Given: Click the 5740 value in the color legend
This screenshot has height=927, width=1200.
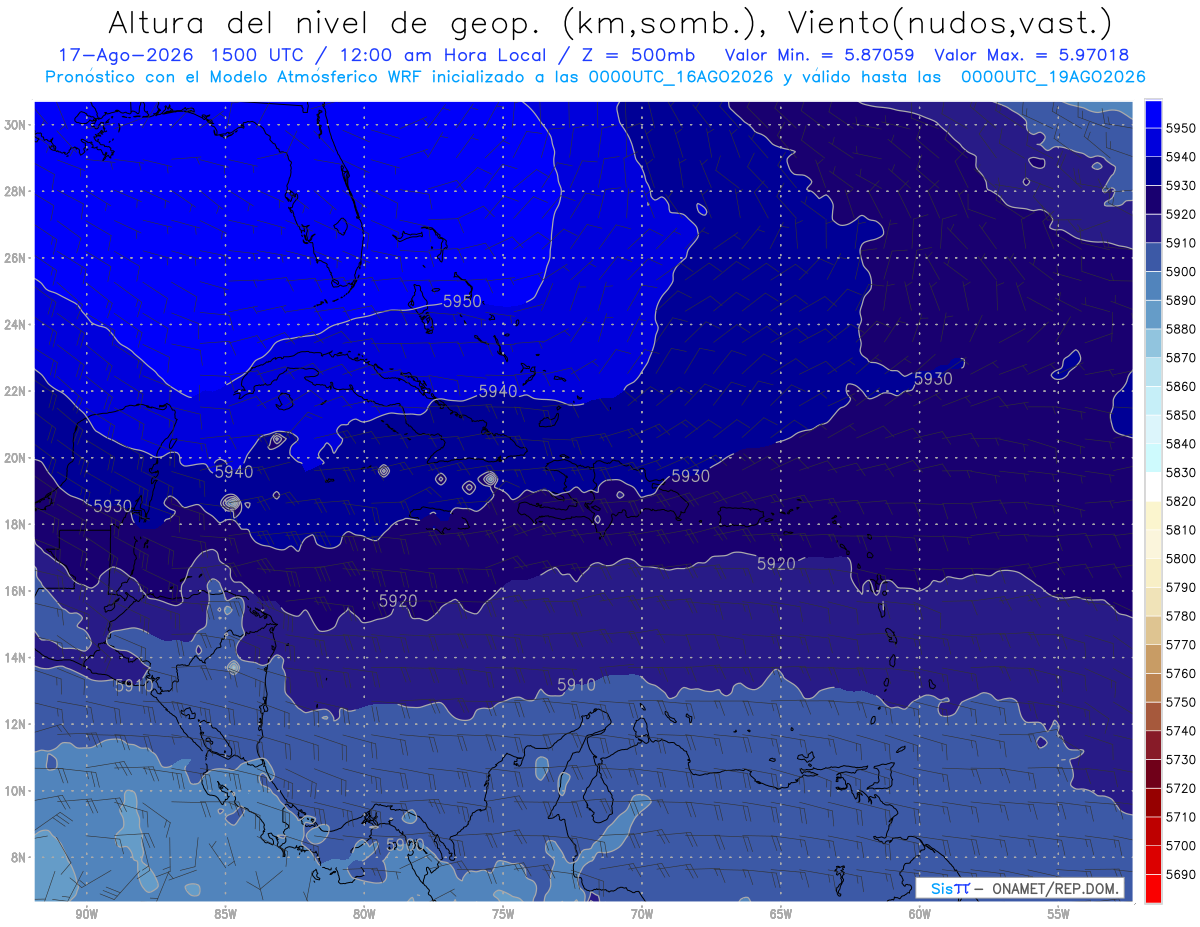Looking at the screenshot, I should point(1181,731).
